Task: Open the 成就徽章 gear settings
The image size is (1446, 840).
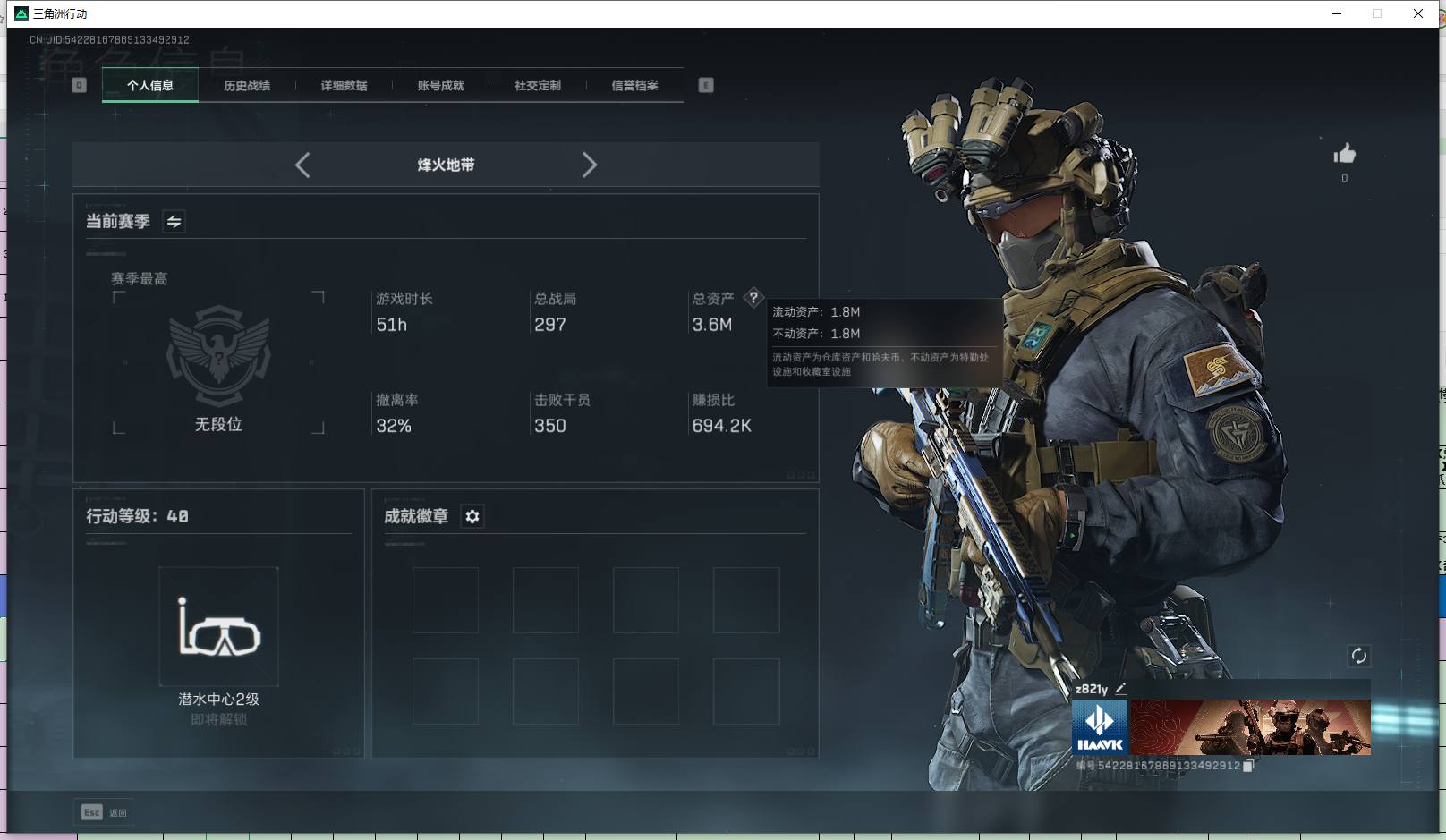Action: coord(472,516)
